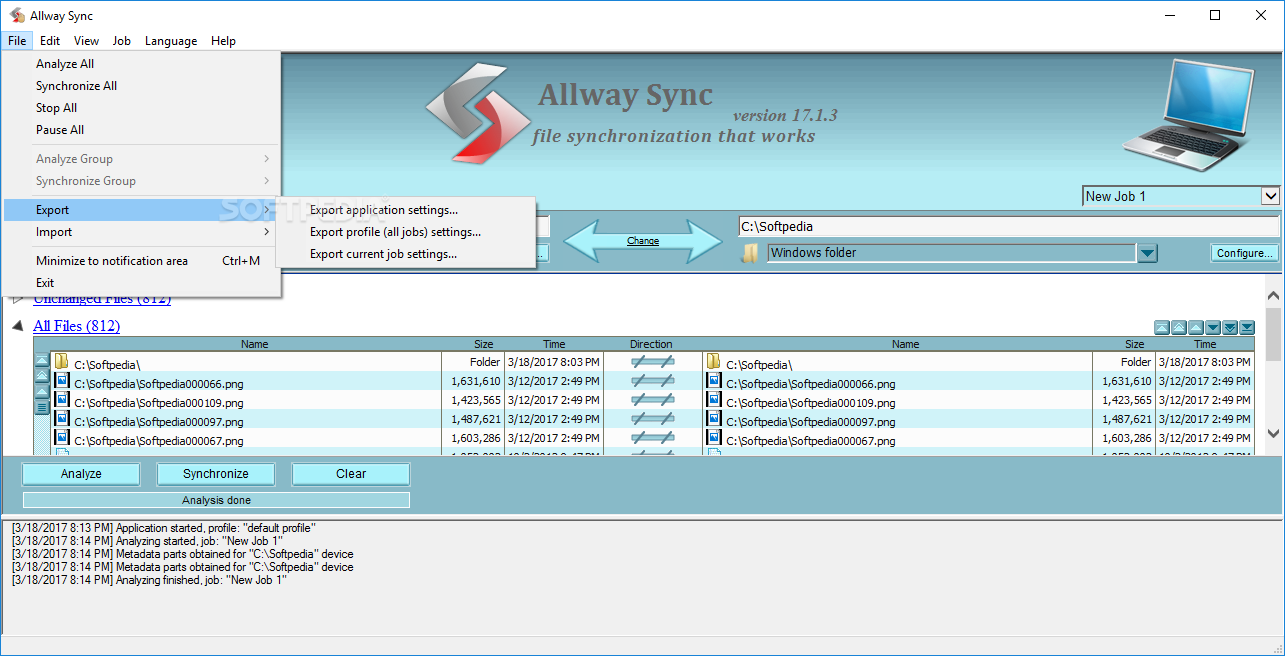
Task: Choose Exit from the File menu
Action: [141, 283]
